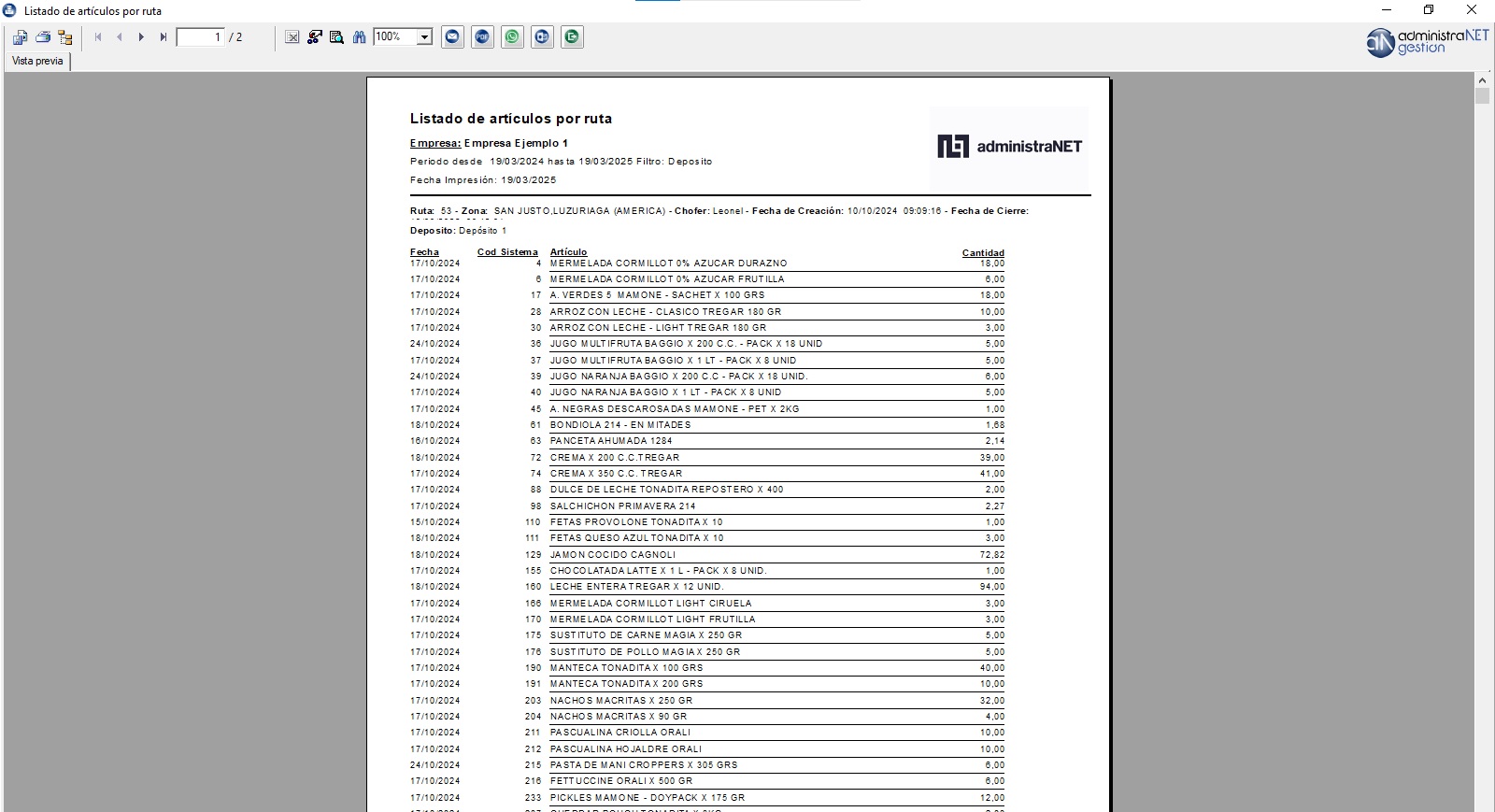Image resolution: width=1495 pixels, height=812 pixels.
Task: Click DULCE DE LECHE TONADITA REPOSTERO row
Action: pyautogui.click(x=707, y=490)
